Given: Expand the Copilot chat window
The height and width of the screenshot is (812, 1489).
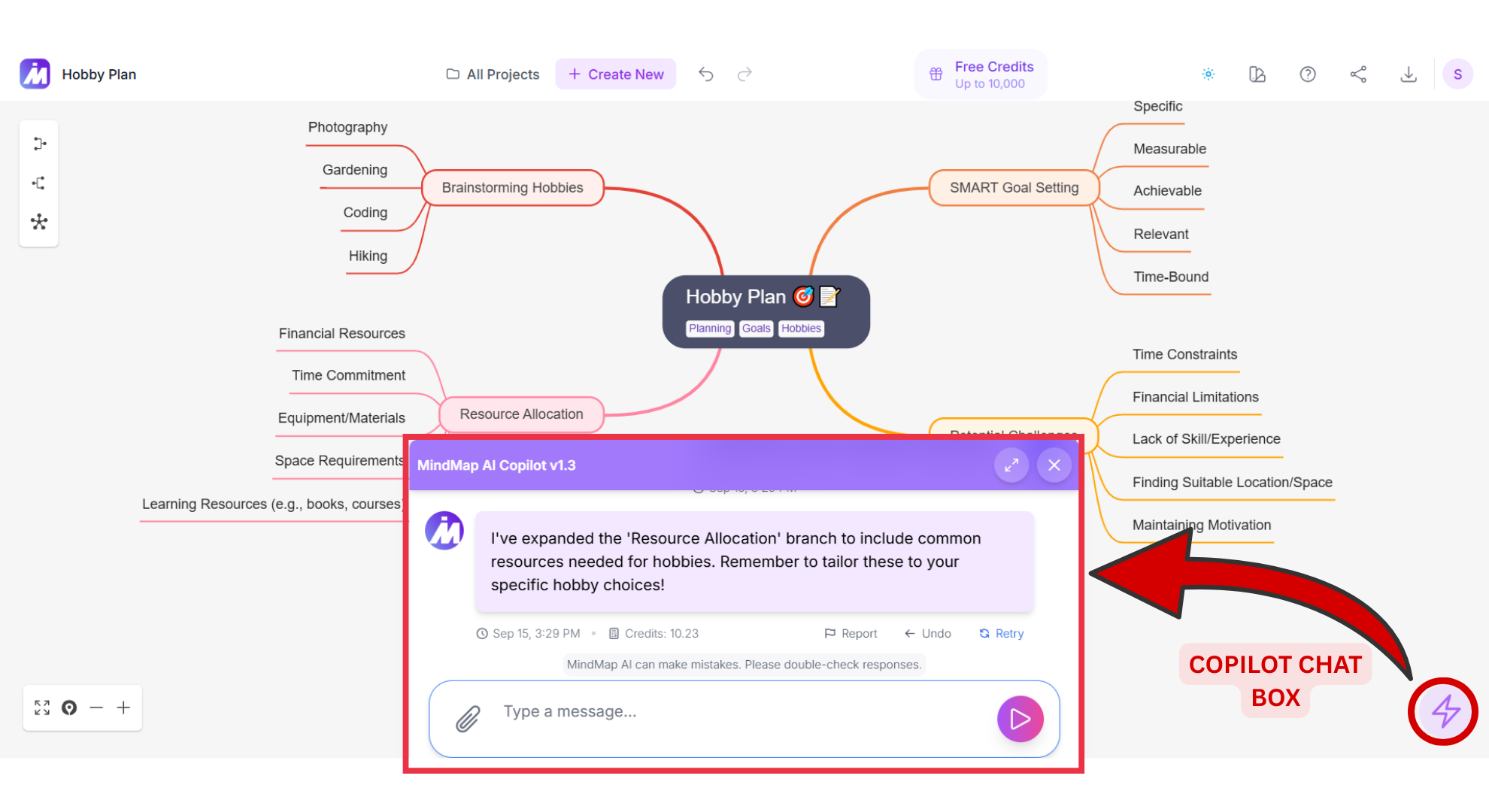Looking at the screenshot, I should point(1011,465).
